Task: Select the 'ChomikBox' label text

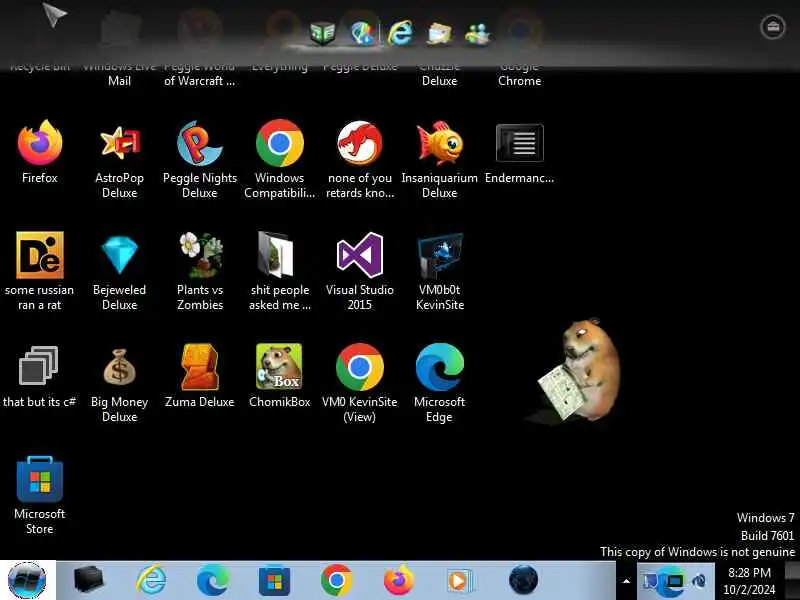Action: pyautogui.click(x=280, y=402)
